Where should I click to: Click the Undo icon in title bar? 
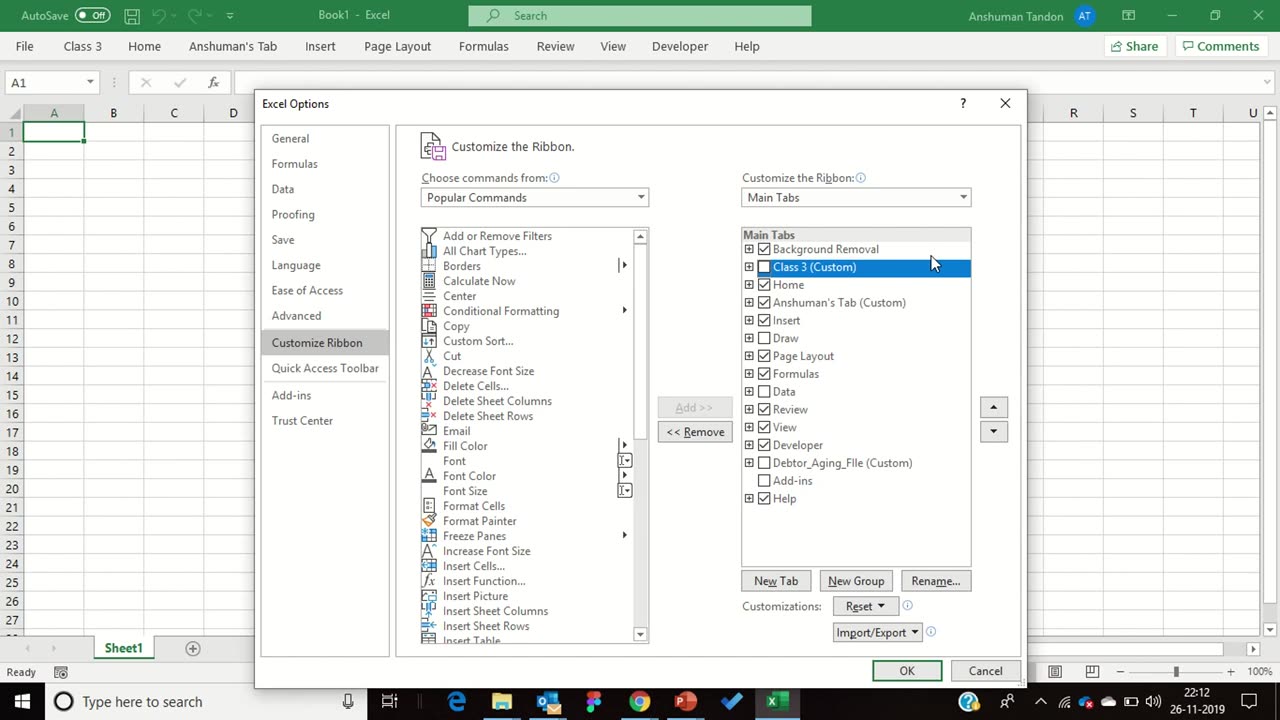tap(158, 16)
